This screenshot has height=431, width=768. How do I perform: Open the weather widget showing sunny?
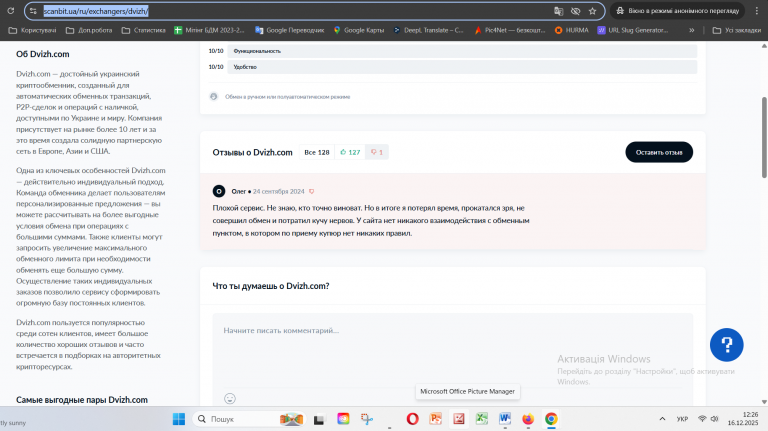[13, 423]
